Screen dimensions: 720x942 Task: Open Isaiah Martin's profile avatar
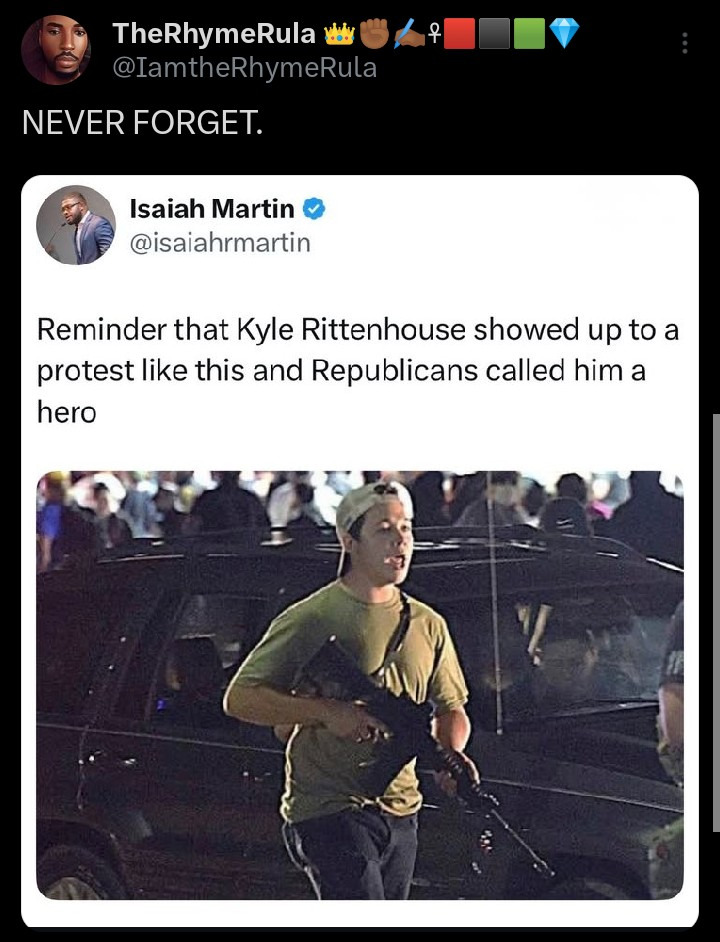[x=76, y=225]
